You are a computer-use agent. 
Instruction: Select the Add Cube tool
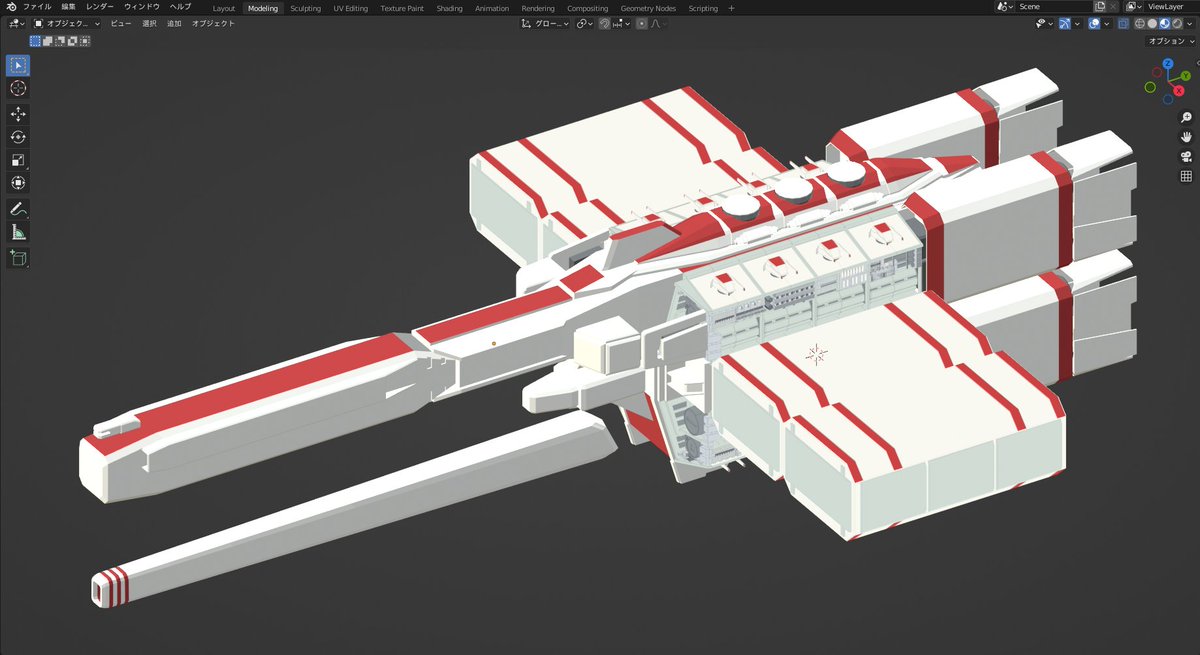click(18, 258)
